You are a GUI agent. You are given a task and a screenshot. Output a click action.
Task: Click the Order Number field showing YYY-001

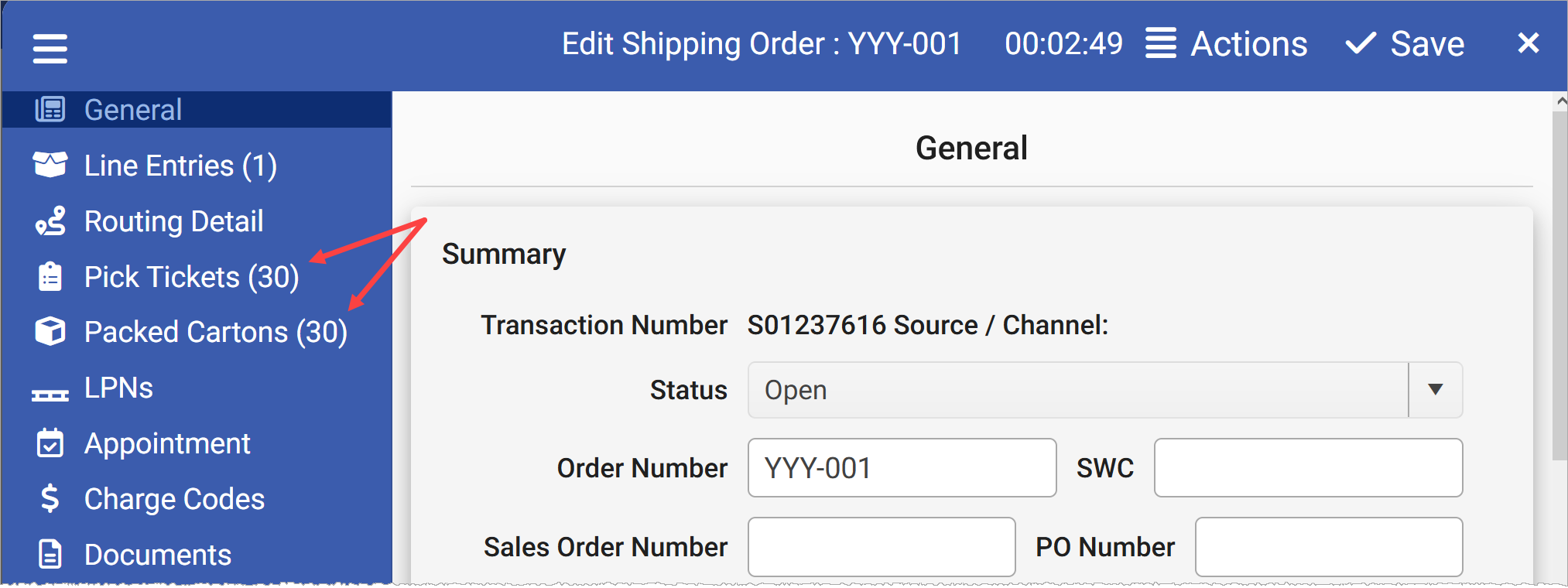coord(902,467)
